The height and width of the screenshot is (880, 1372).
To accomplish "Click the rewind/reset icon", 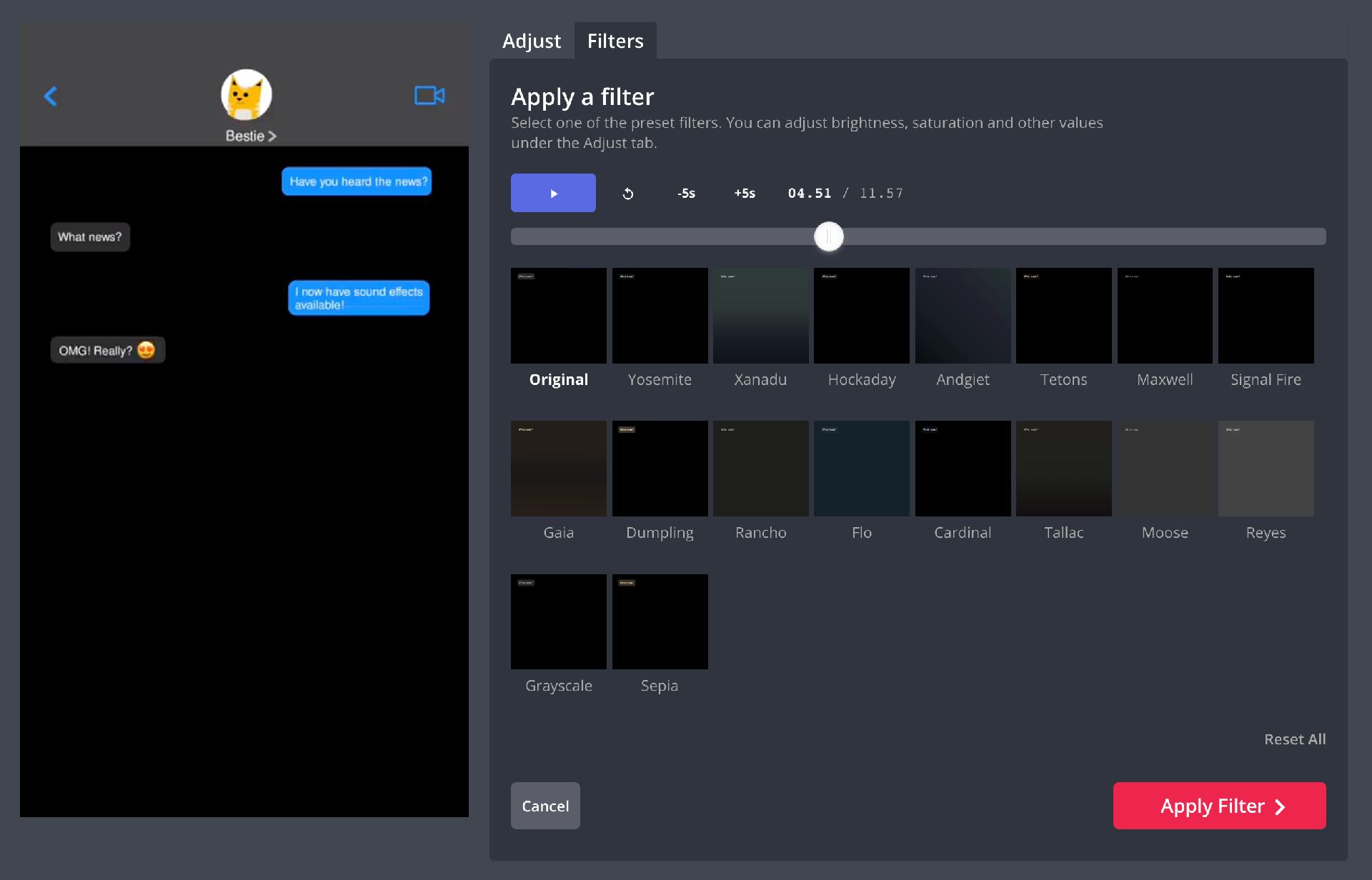I will 628,193.
